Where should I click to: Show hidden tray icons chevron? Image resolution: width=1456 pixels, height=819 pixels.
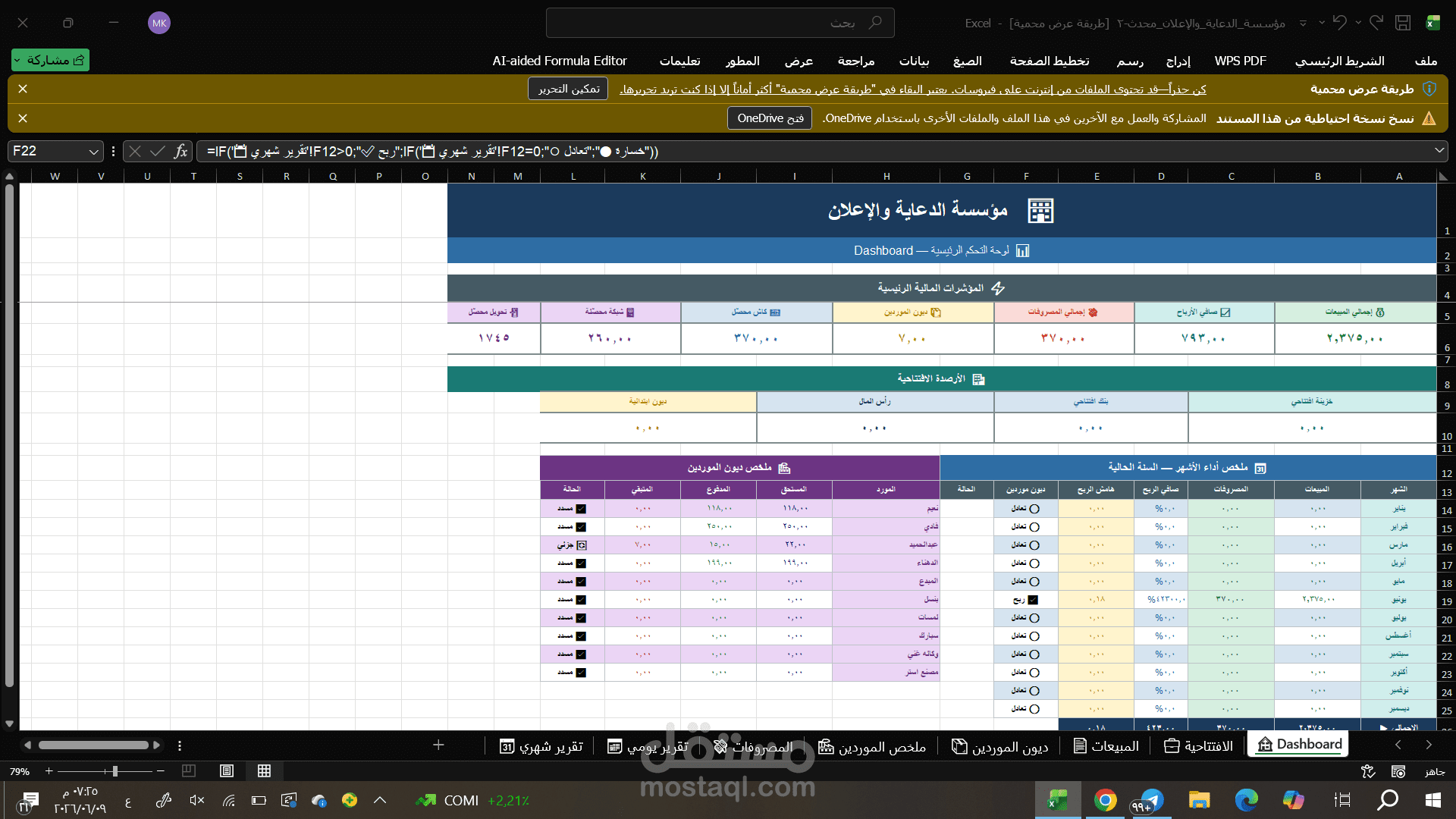click(380, 800)
